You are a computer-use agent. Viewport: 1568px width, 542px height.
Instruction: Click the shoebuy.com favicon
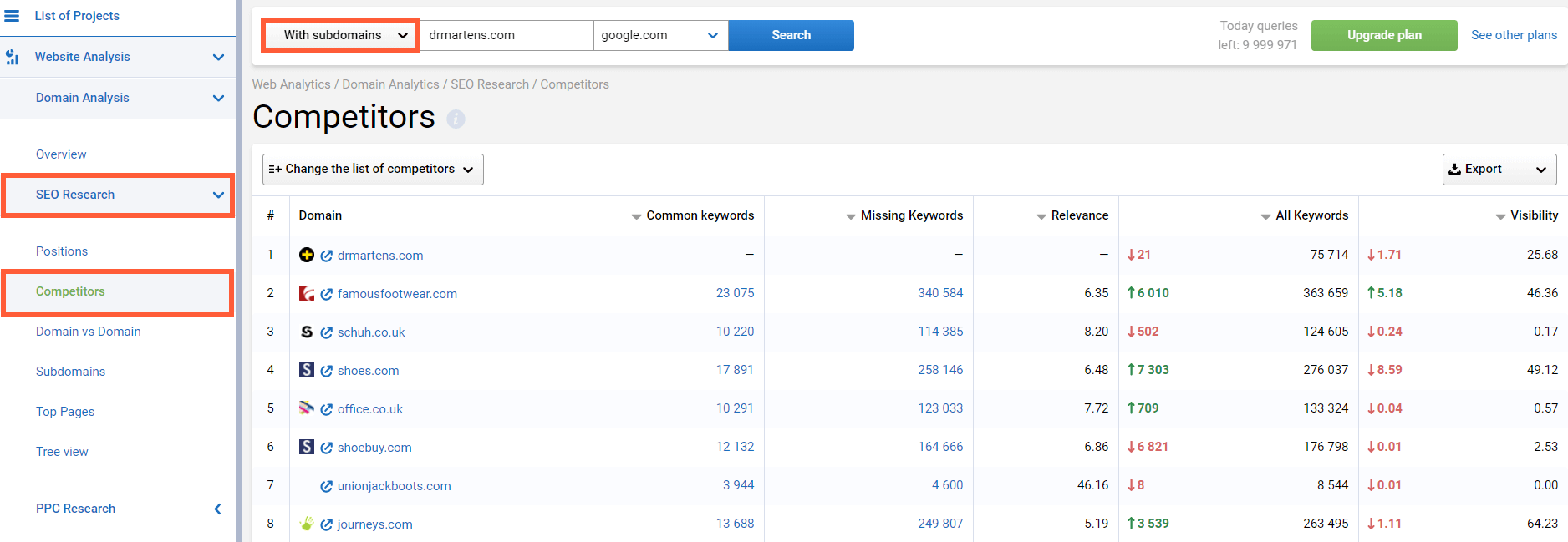tap(307, 447)
